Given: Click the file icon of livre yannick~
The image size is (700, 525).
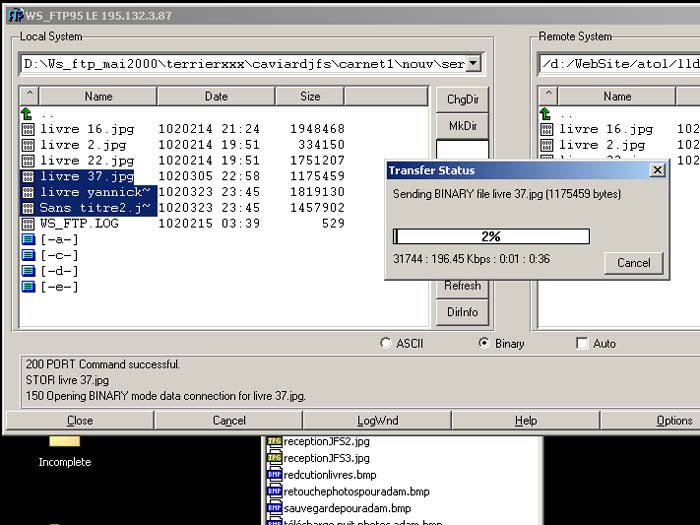Looking at the screenshot, I should 28,192.
